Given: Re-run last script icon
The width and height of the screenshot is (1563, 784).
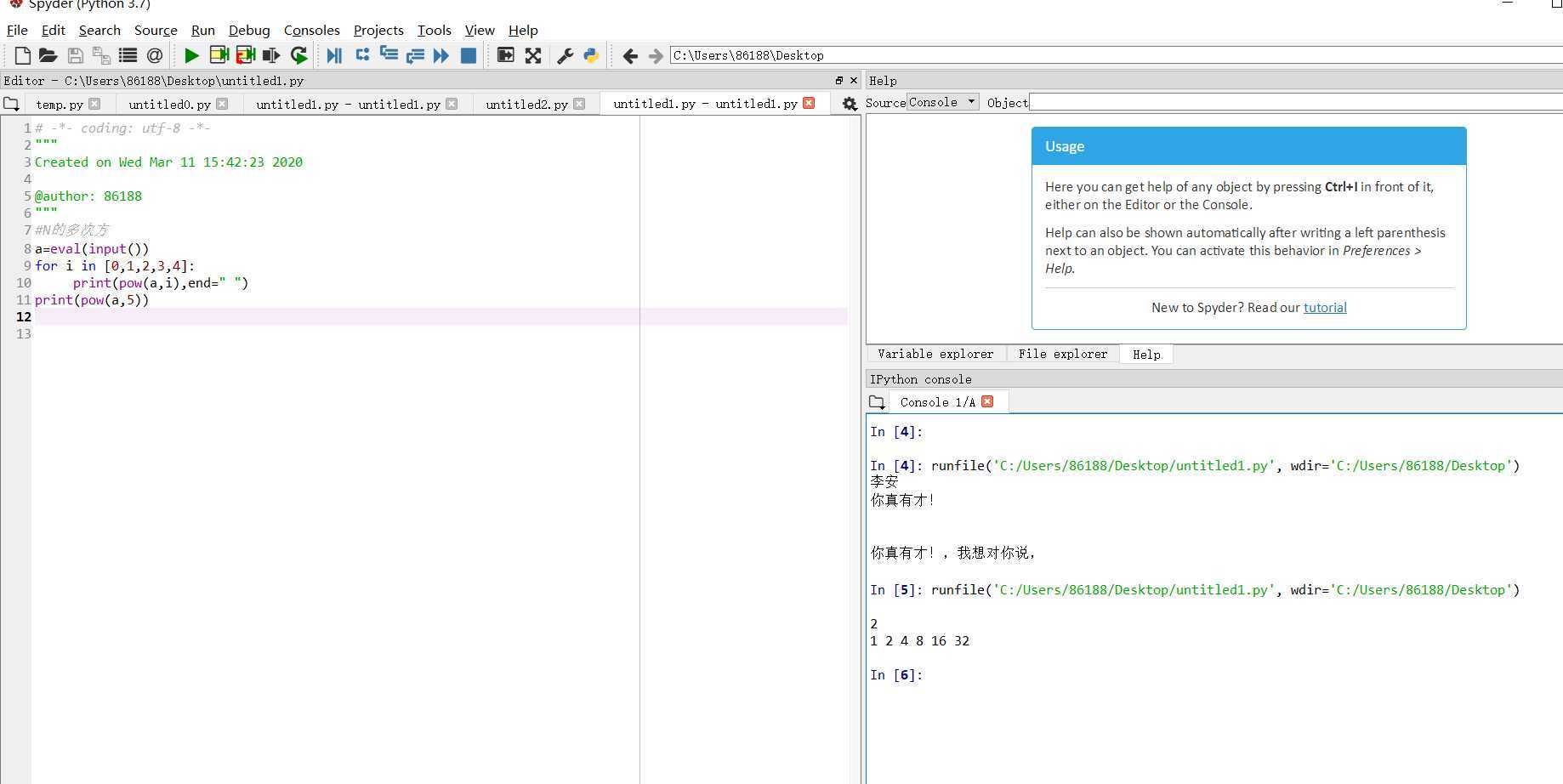Looking at the screenshot, I should tap(298, 55).
